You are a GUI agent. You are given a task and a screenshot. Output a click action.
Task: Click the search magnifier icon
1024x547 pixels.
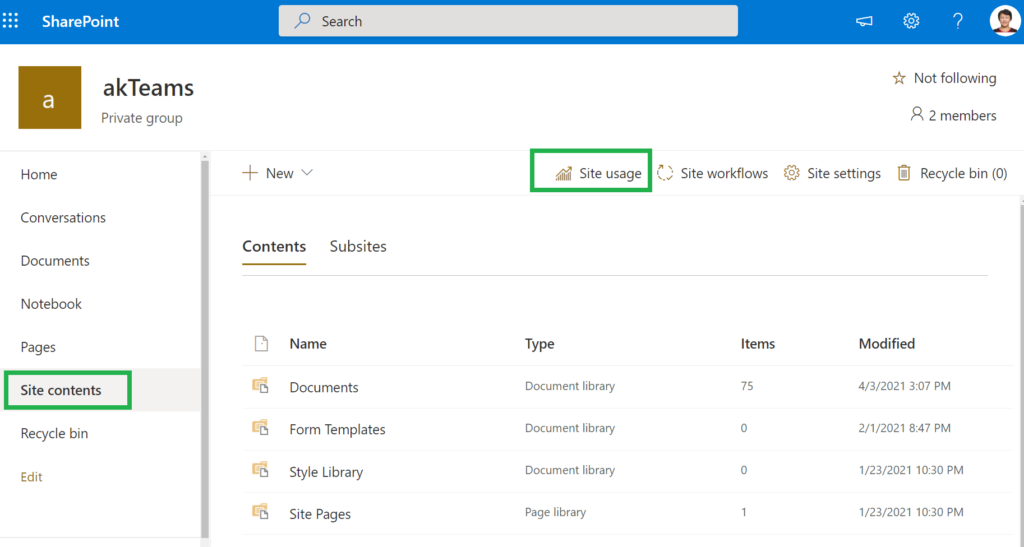pyautogui.click(x=302, y=21)
